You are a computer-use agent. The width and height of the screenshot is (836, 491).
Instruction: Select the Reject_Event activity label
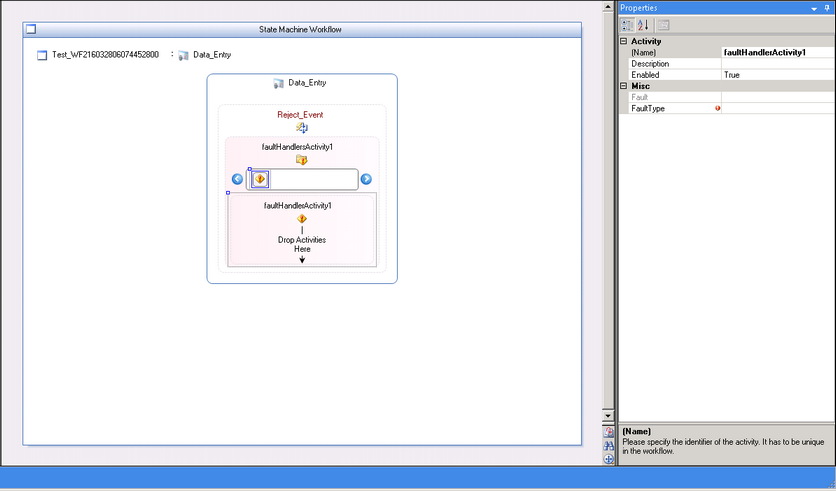click(x=300, y=115)
